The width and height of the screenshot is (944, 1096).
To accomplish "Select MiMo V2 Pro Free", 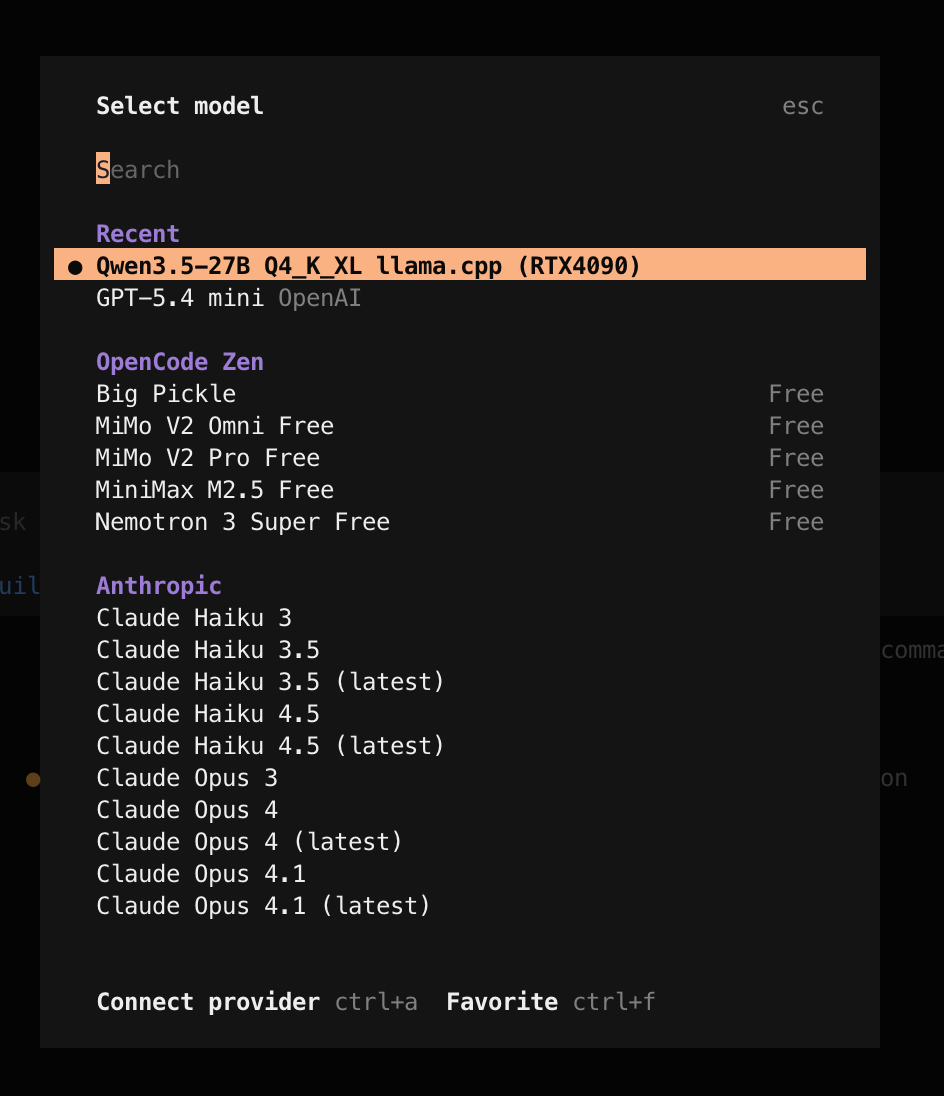I will pyautogui.click(x=208, y=458).
